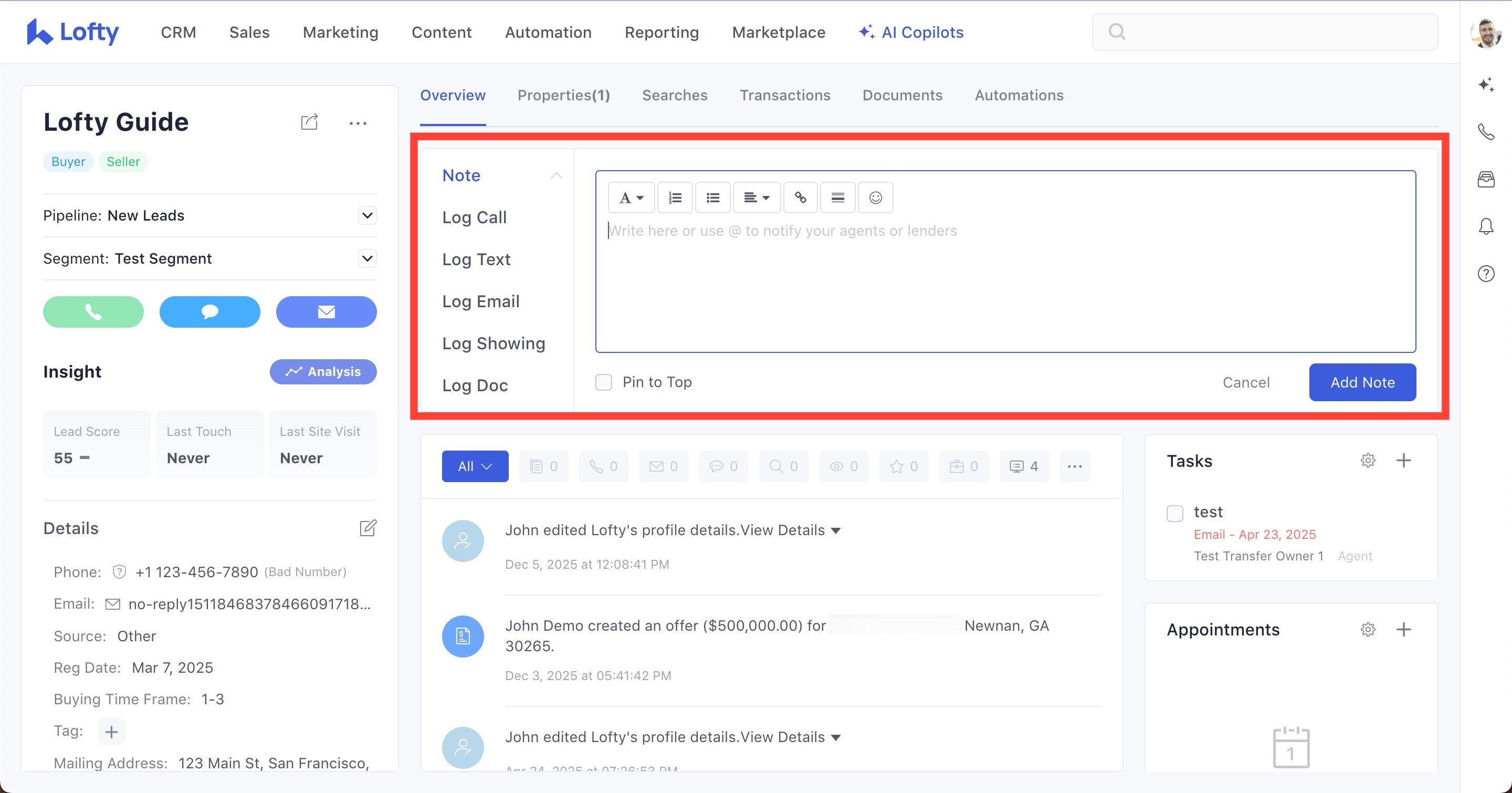
Task: Apply numbered list formatting to note
Action: tap(675, 197)
